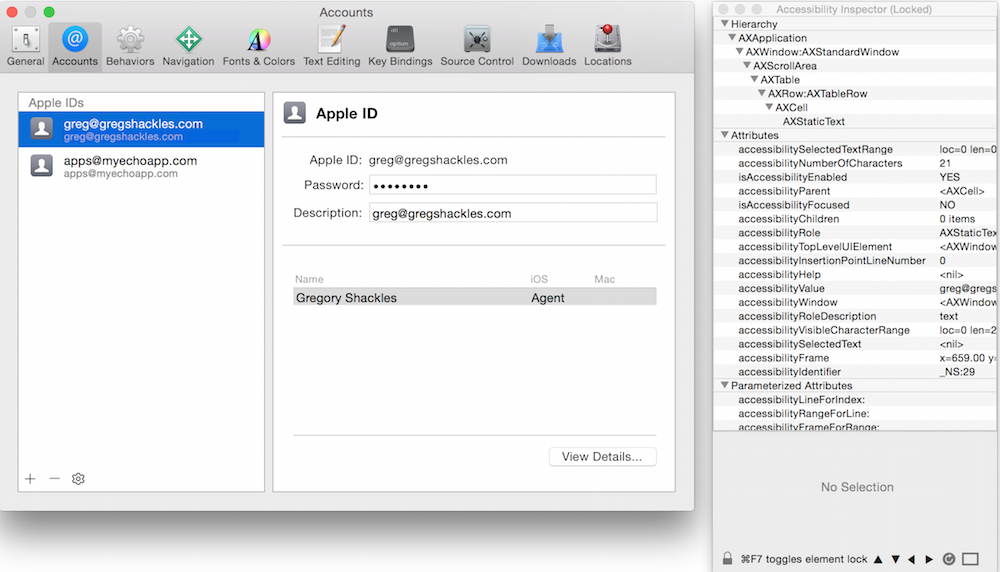Select the accessibilityIdentifier attribute row
Screen dimensions: 1000x572
(x=855, y=372)
